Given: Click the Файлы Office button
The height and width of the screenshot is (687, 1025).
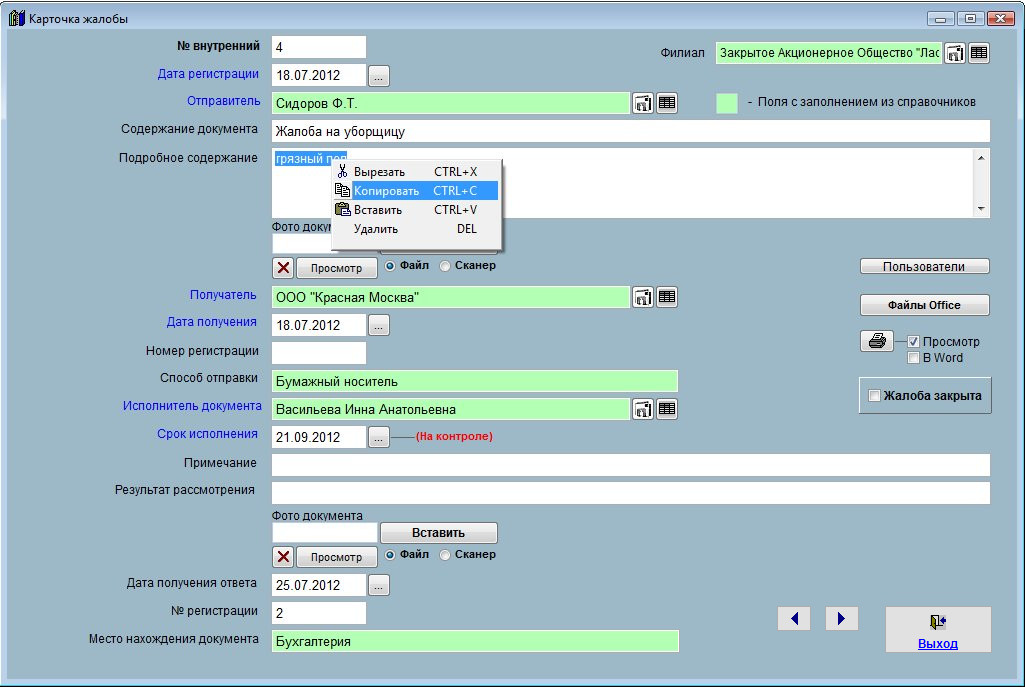Looking at the screenshot, I should (924, 305).
